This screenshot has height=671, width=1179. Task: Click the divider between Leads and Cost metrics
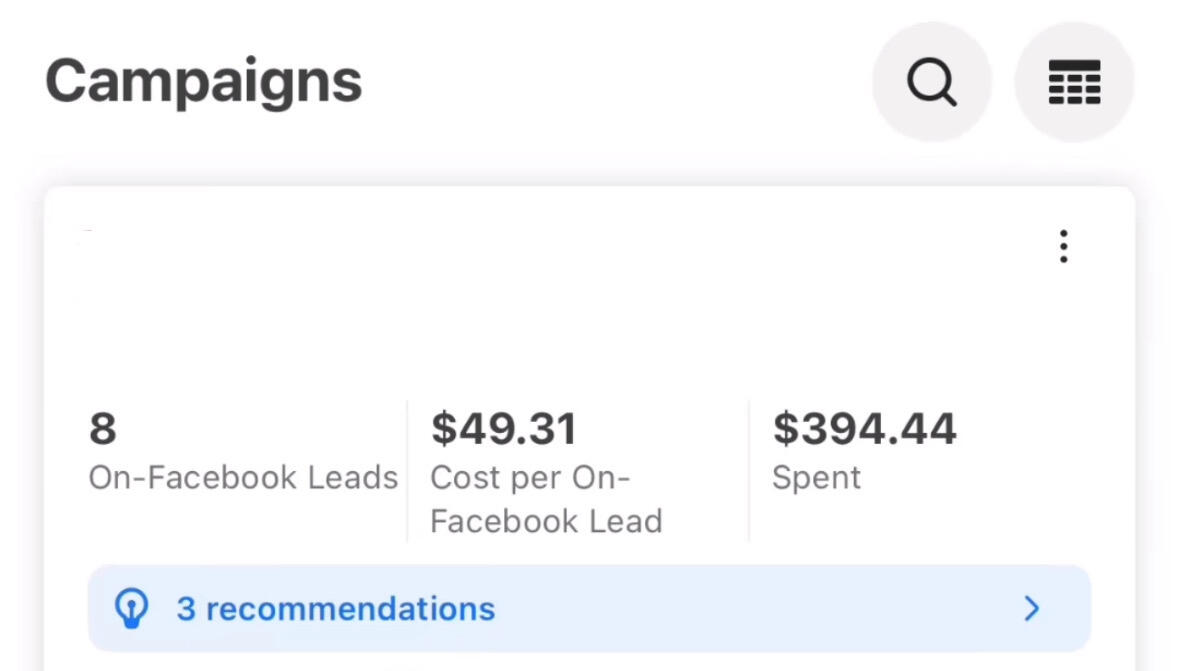coord(407,471)
